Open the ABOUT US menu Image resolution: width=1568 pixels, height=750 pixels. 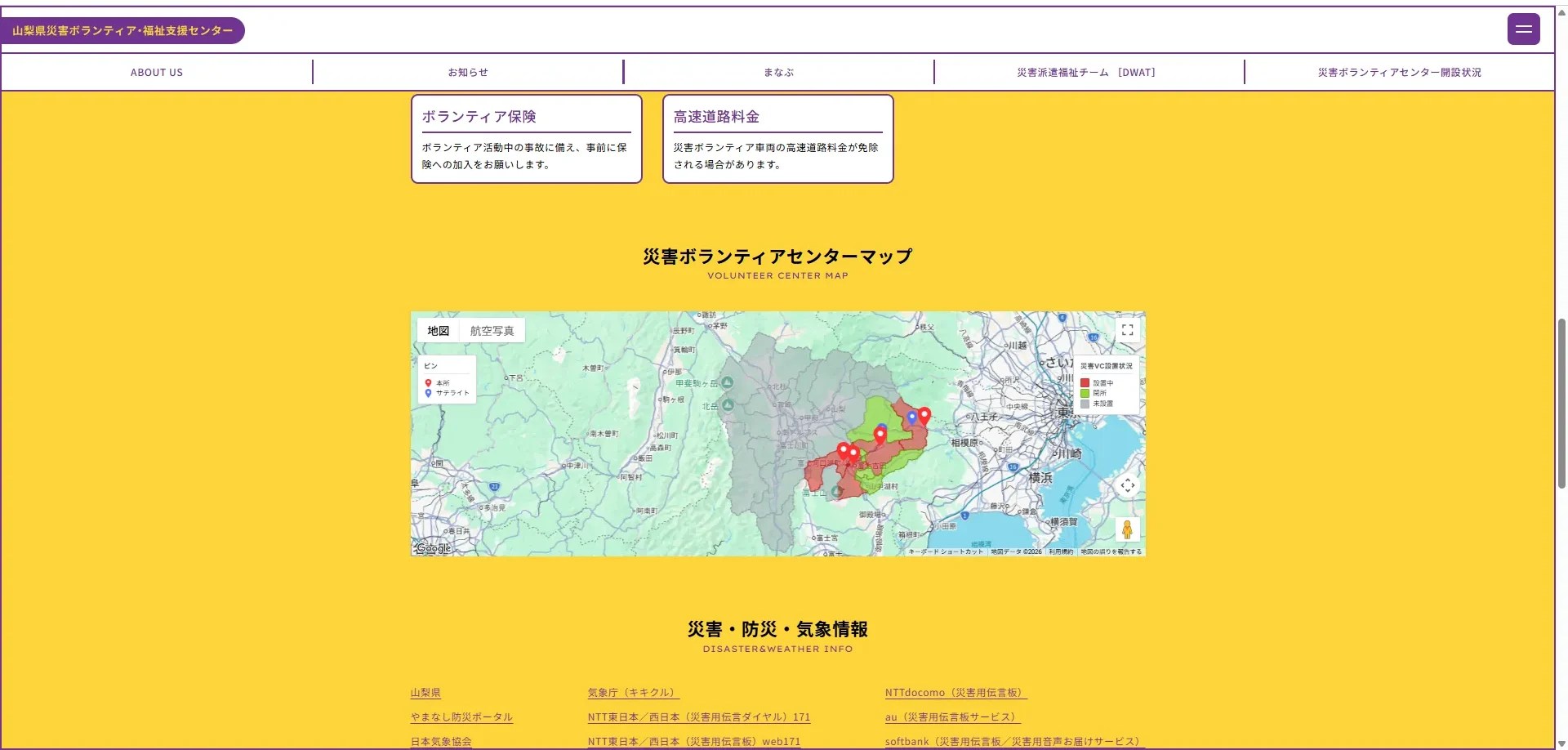[x=157, y=73]
